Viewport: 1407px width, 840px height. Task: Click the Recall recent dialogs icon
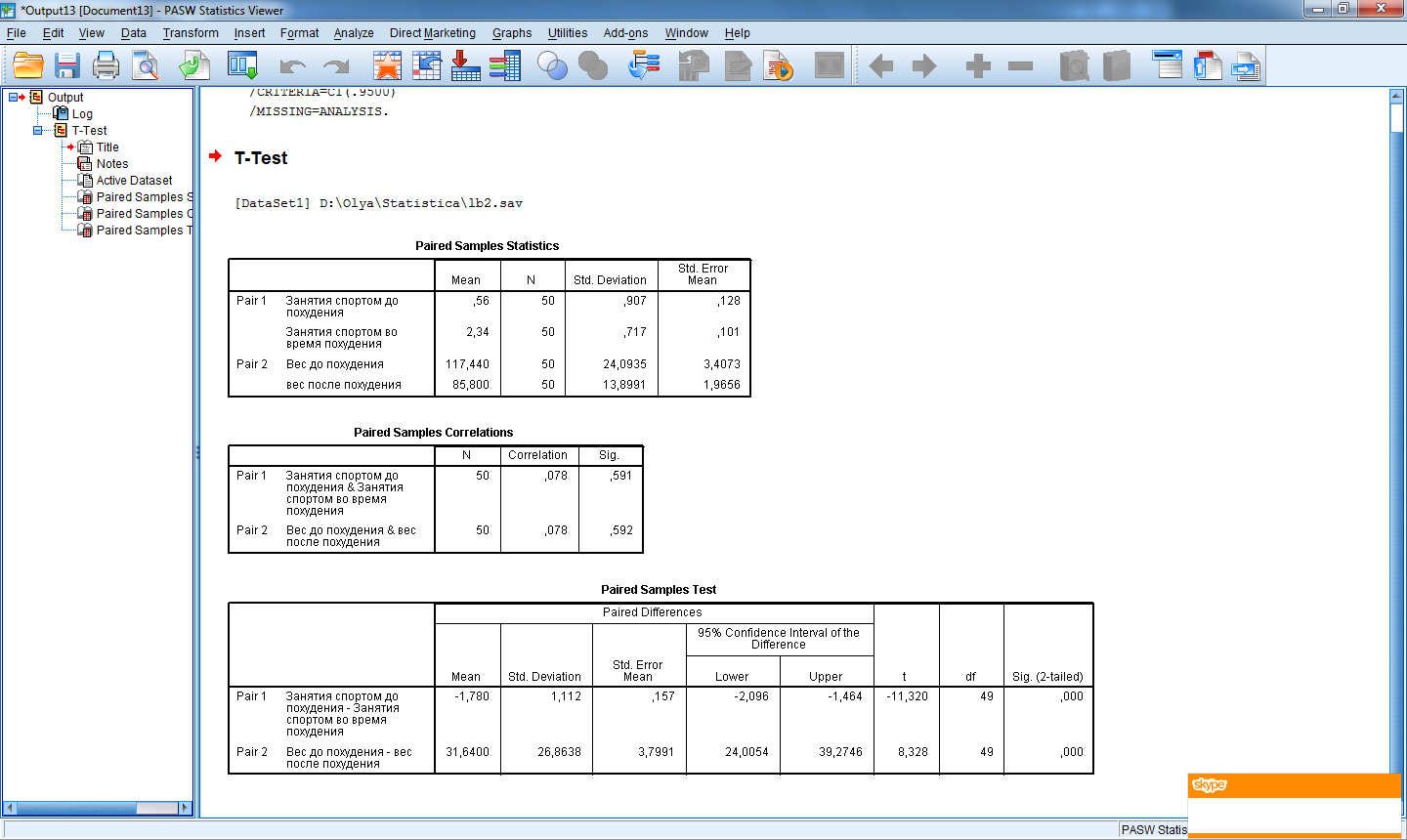[242, 66]
